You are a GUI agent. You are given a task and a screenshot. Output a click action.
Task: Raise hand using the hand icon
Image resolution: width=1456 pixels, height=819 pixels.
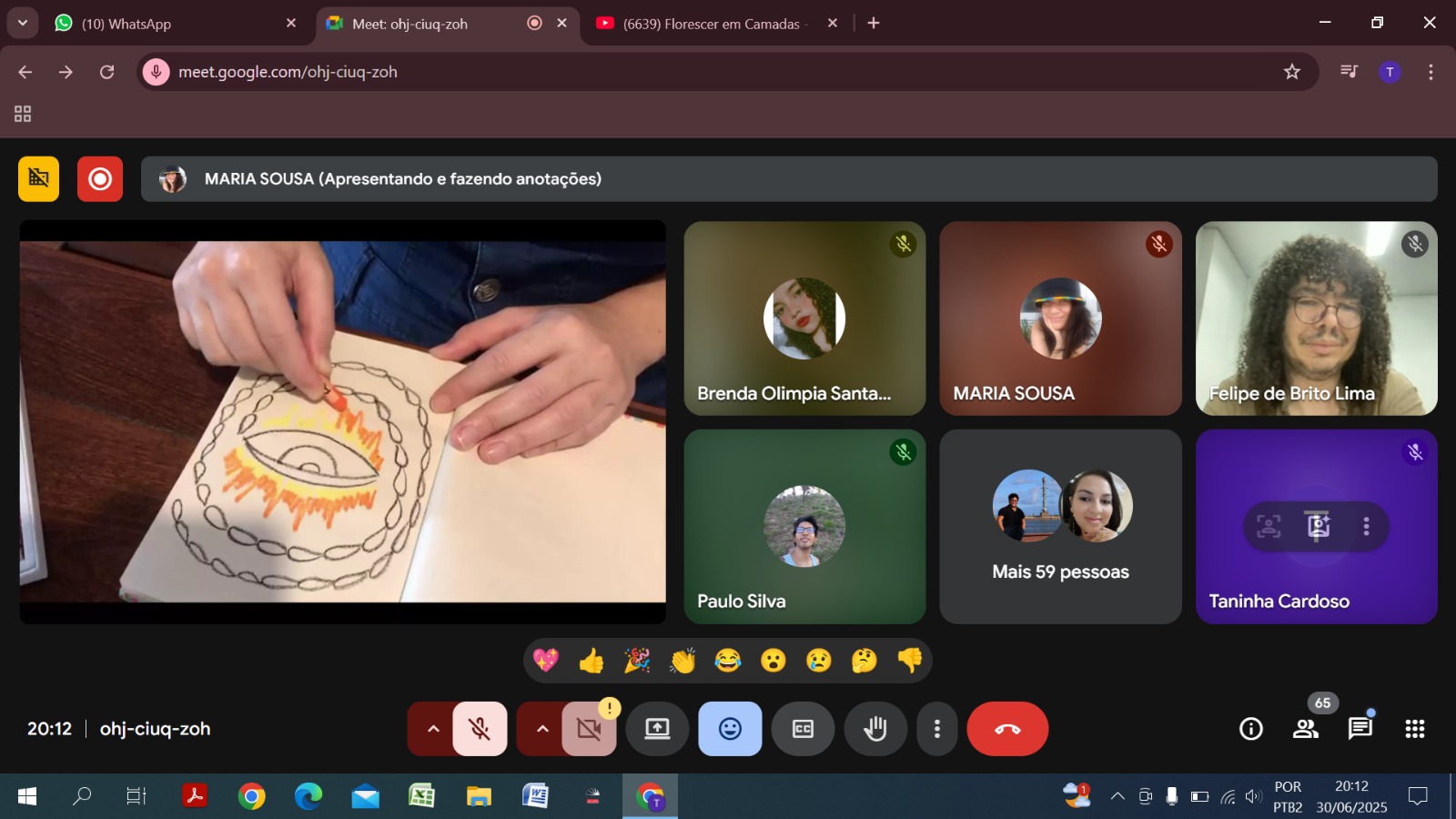875,729
